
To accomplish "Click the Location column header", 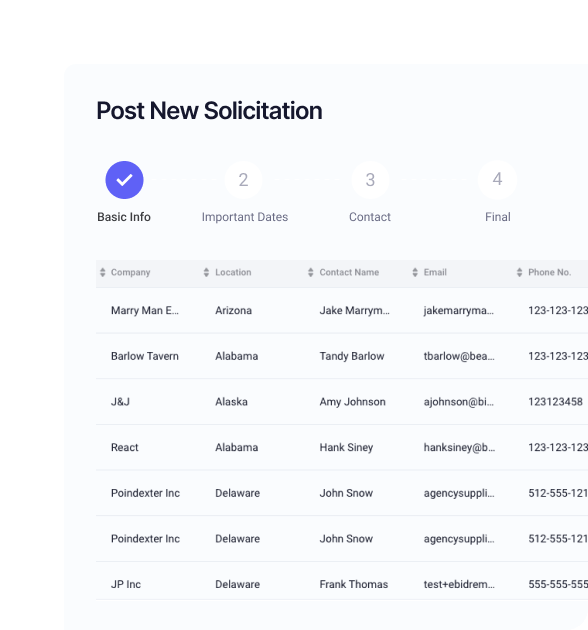I will (233, 272).
